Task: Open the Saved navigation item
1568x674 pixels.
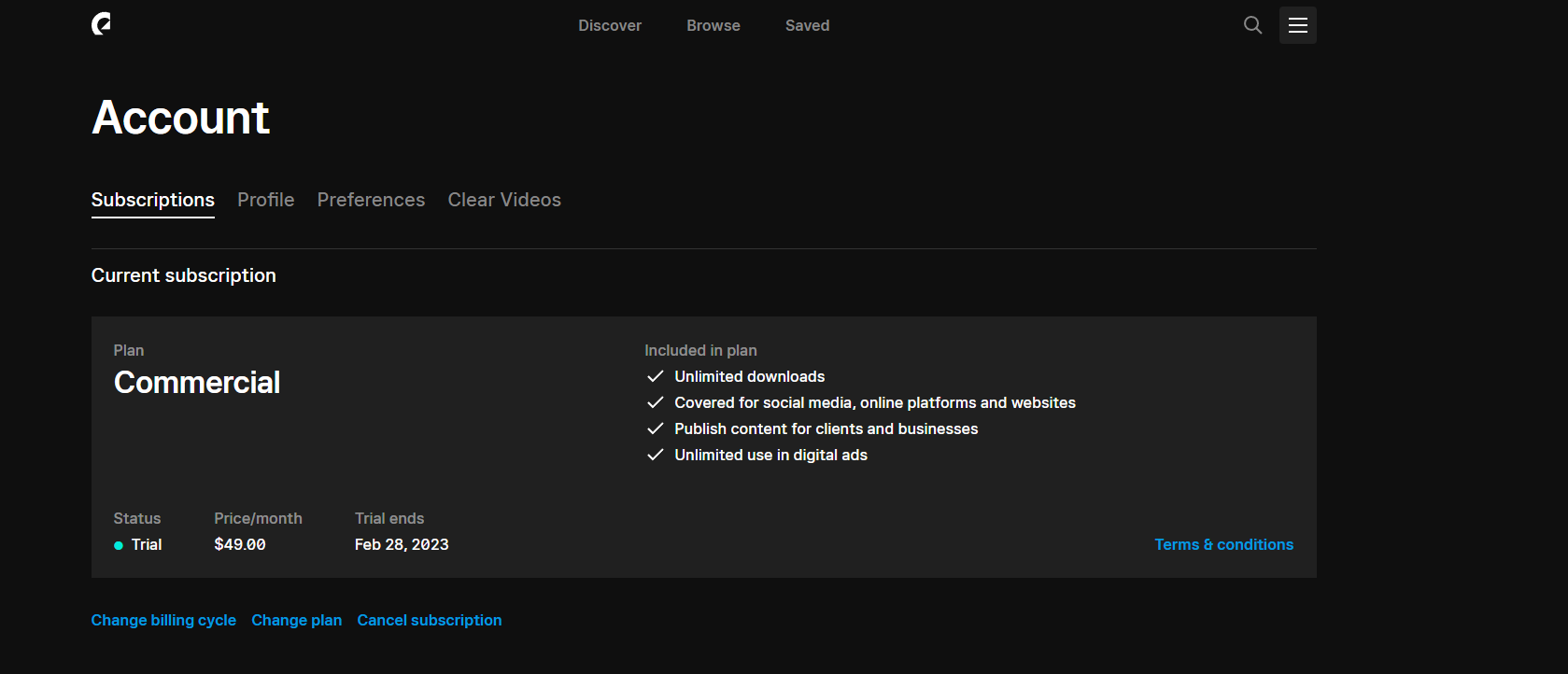Action: click(x=808, y=25)
